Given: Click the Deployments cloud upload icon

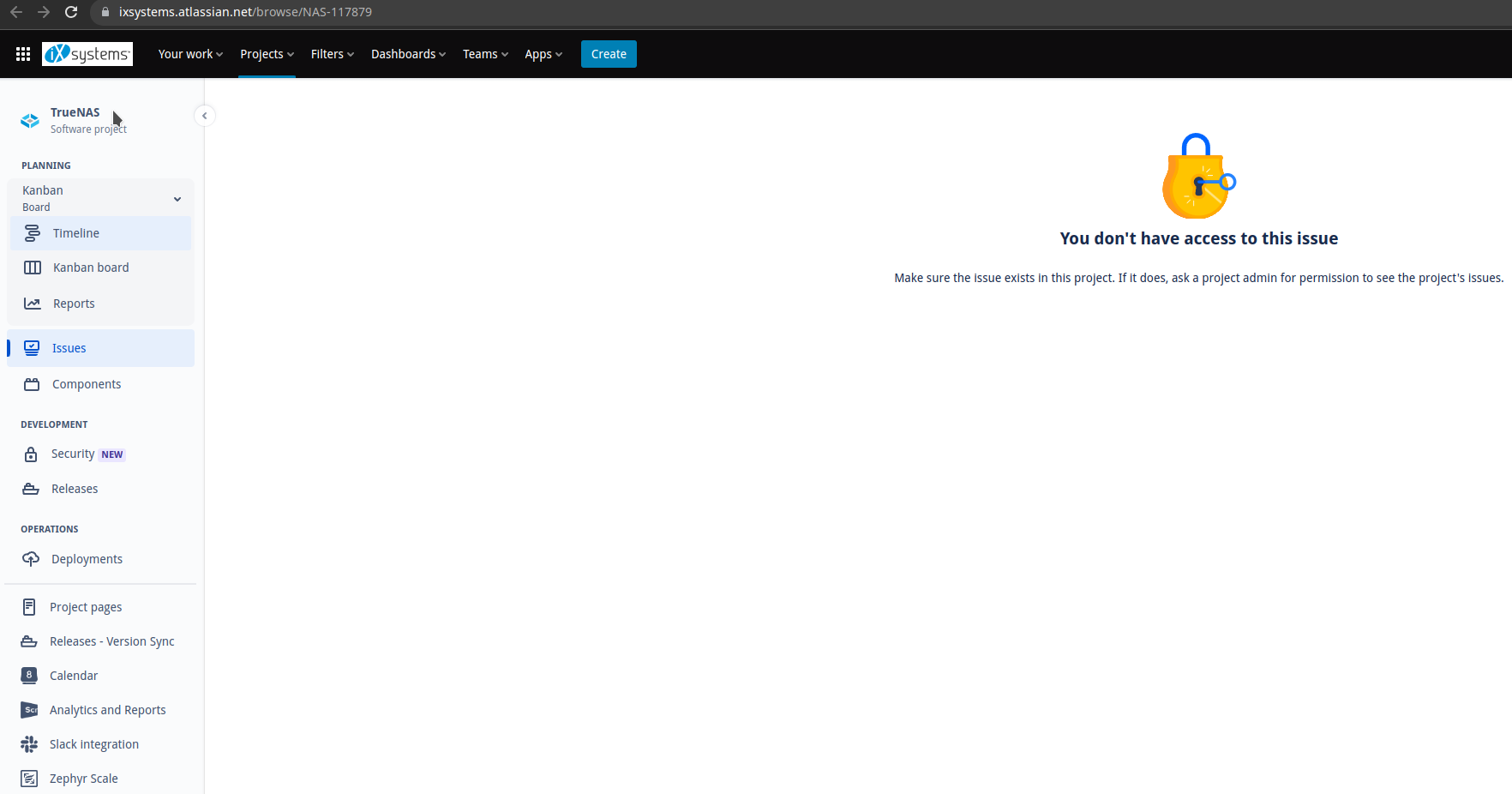Looking at the screenshot, I should pyautogui.click(x=31, y=559).
